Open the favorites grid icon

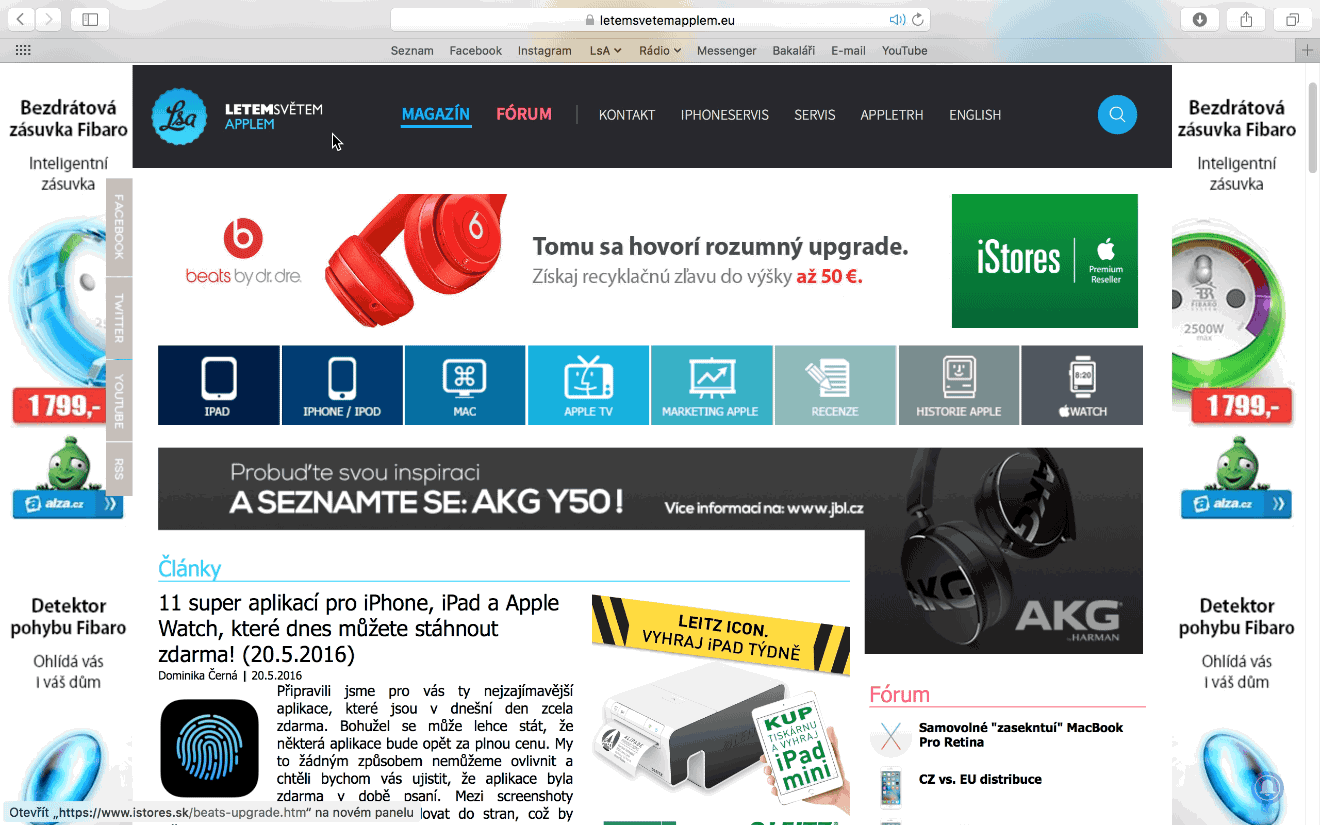23,50
